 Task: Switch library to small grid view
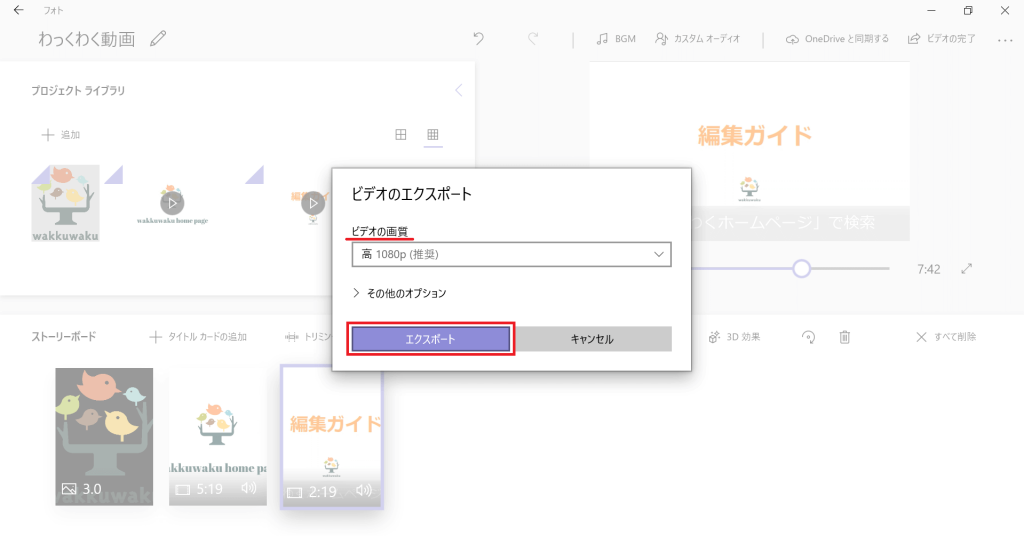coord(433,134)
